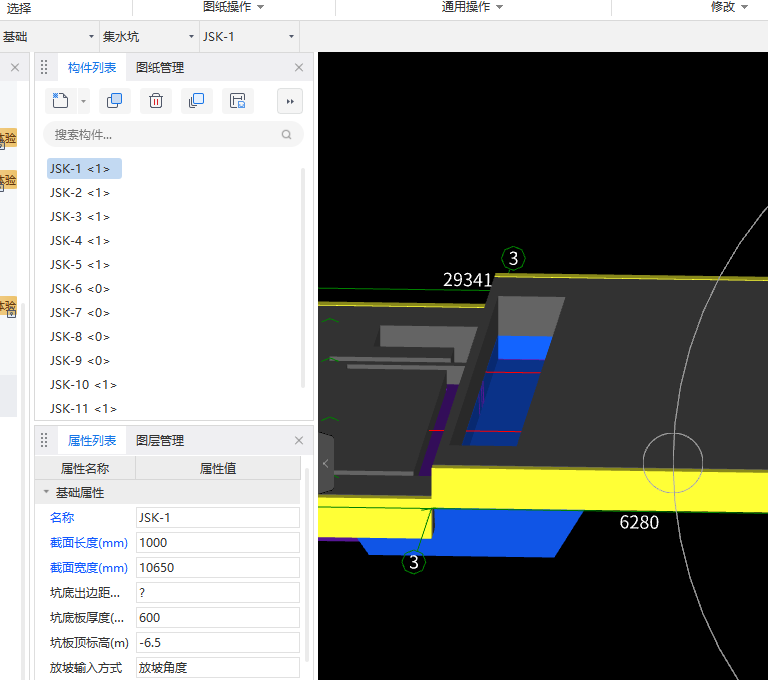Select JSK-4 <1> in component list
Screen dimensions: 768x680
80,241
